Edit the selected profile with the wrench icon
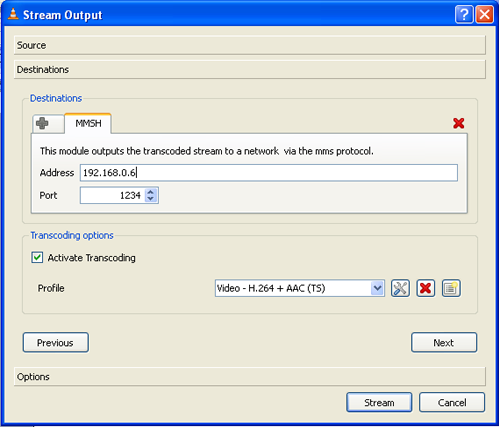 click(400, 288)
